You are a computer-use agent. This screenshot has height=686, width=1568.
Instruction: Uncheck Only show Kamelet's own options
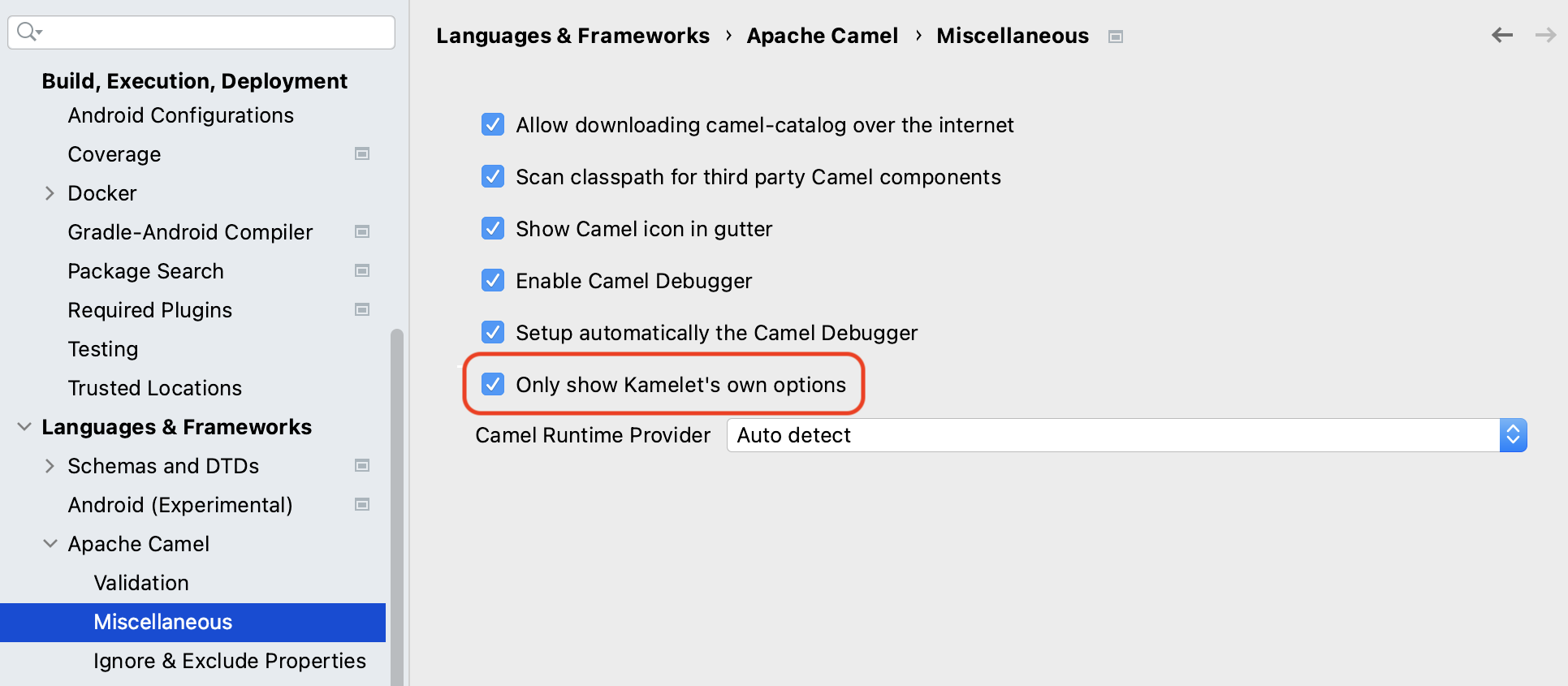point(493,384)
